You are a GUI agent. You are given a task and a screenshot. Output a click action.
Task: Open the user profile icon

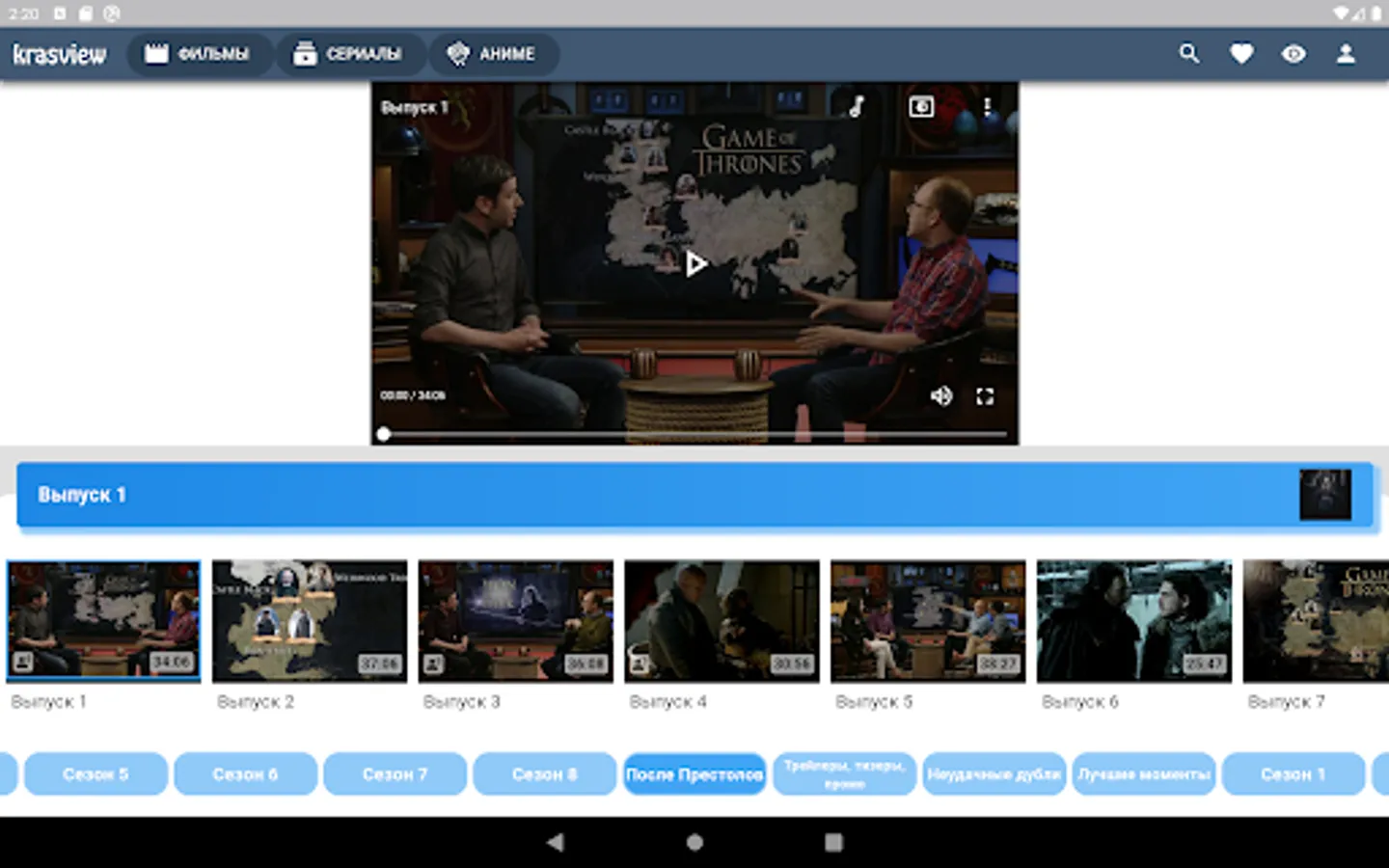point(1346,54)
